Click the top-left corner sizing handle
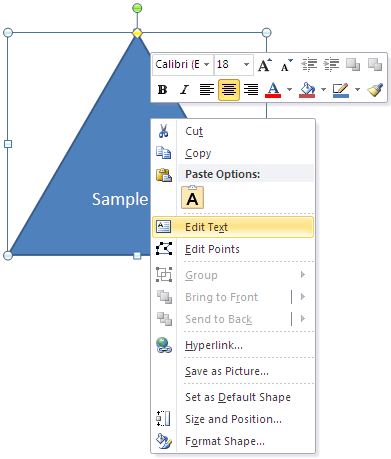391x459 pixels. (x=8, y=33)
